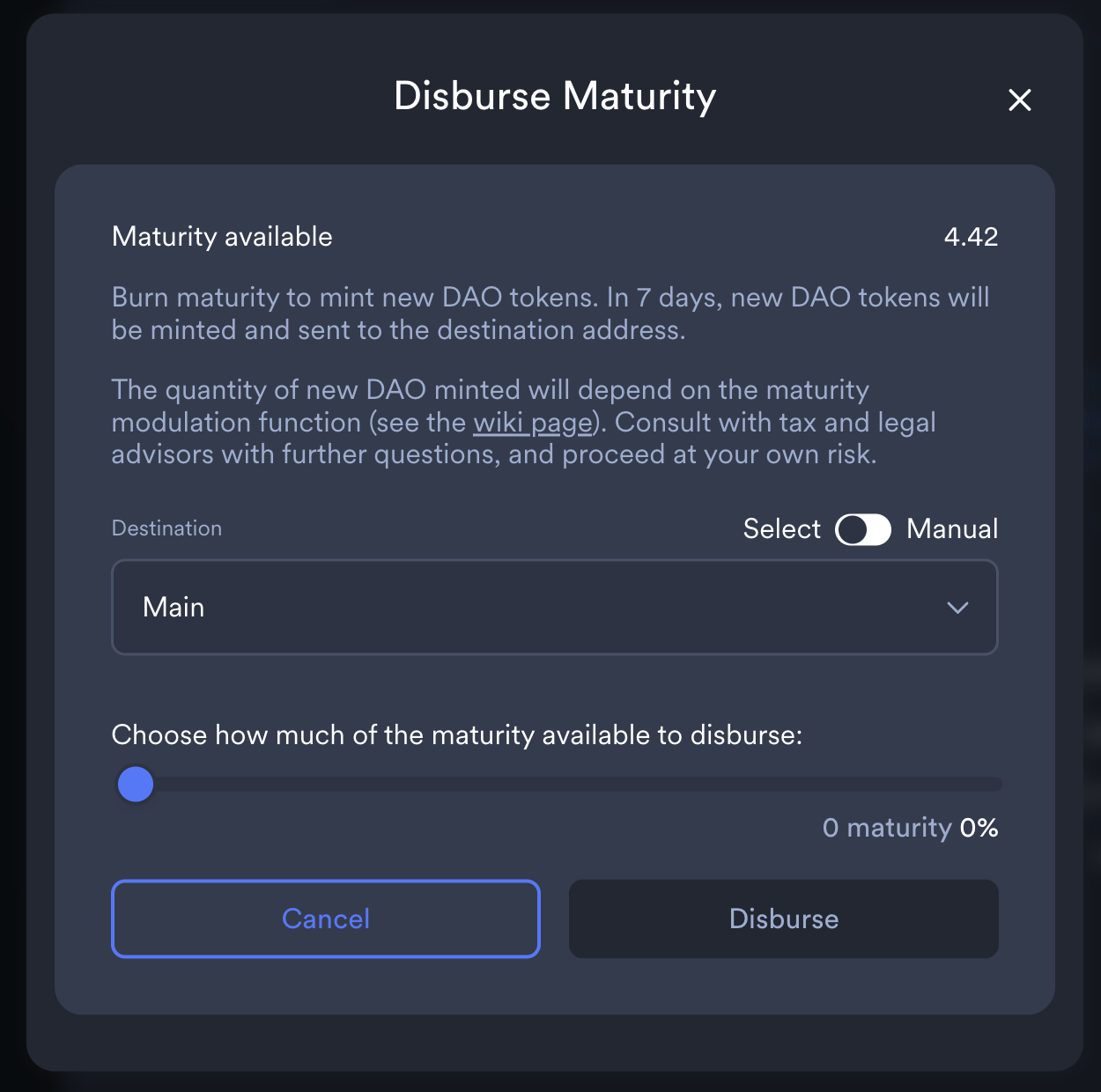
Task: Click the Main text in the destination box
Action: [174, 607]
